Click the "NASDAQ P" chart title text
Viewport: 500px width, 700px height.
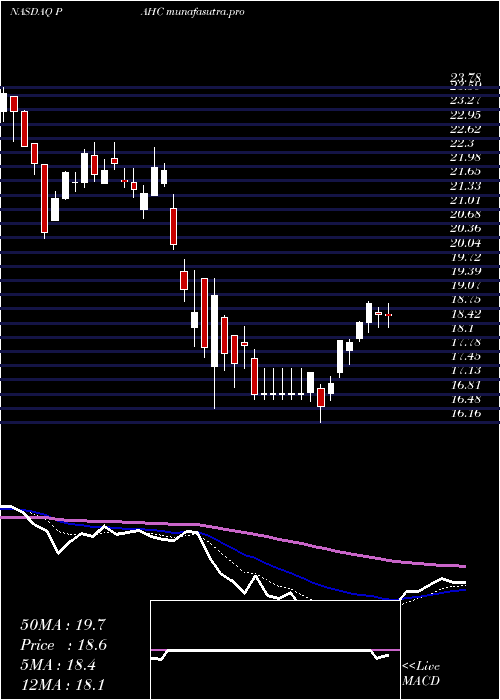point(38,12)
